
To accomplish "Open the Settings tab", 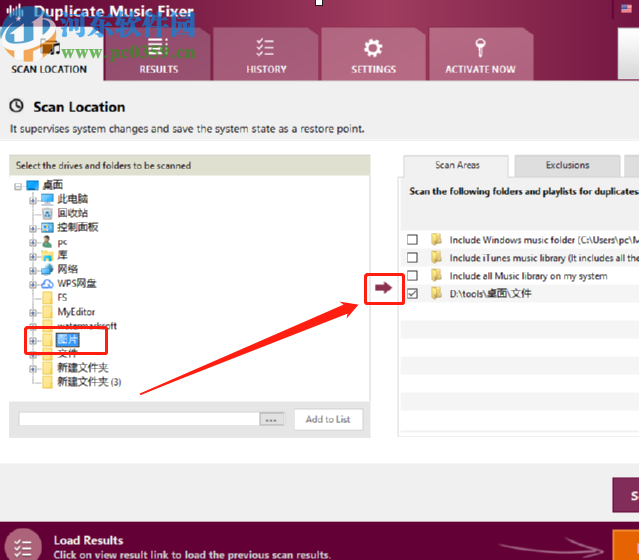I will tap(373, 54).
